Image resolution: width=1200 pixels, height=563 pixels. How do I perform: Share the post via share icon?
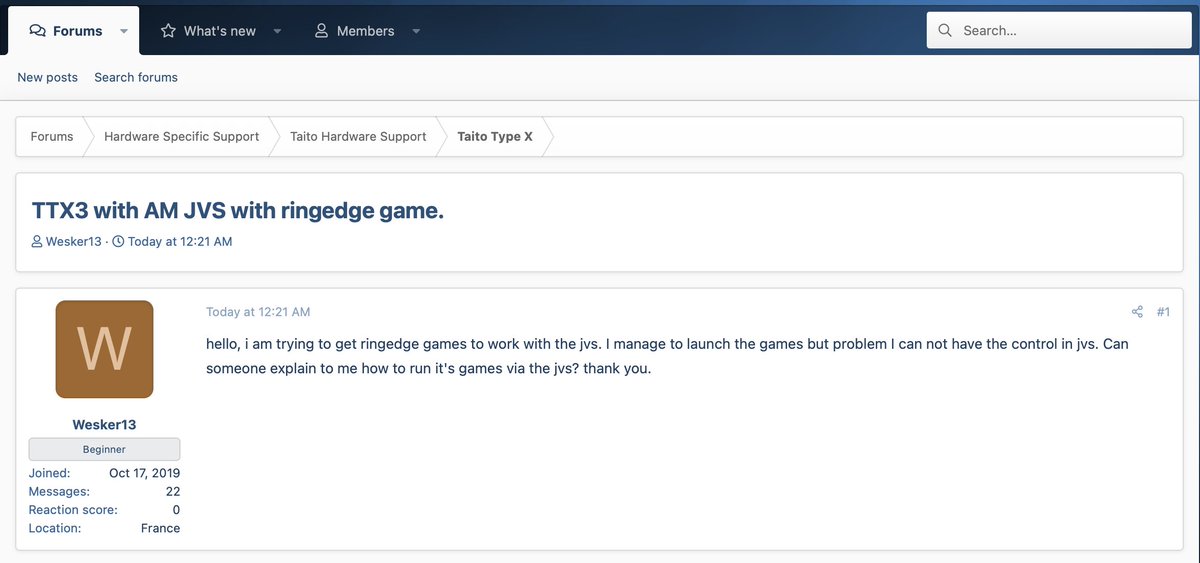(x=1137, y=312)
